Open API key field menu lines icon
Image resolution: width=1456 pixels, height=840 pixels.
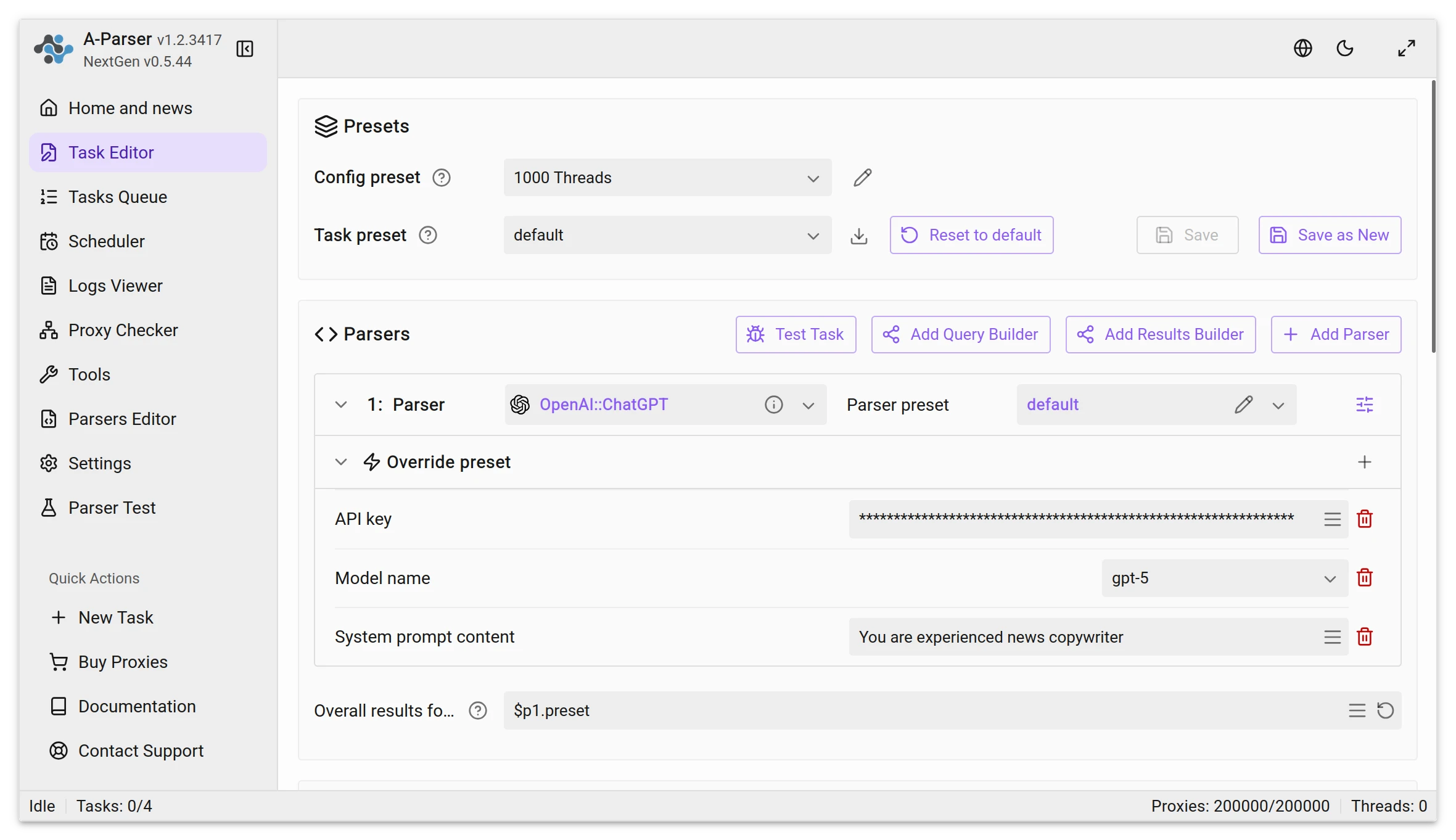pos(1332,519)
